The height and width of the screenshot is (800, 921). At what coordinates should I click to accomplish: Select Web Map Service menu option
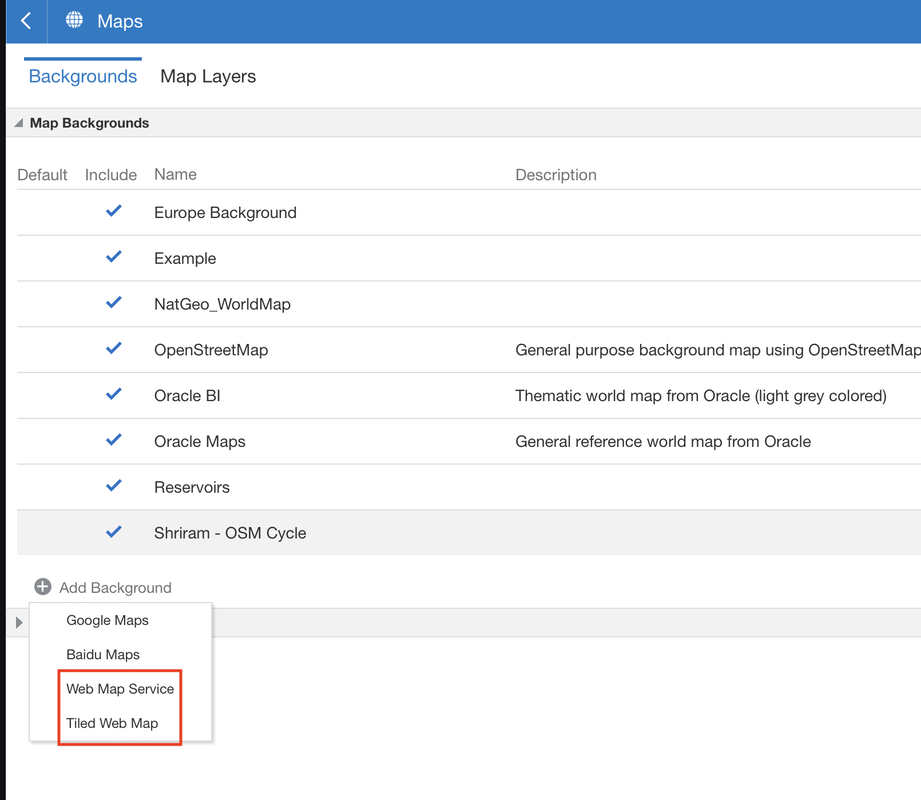[120, 688]
